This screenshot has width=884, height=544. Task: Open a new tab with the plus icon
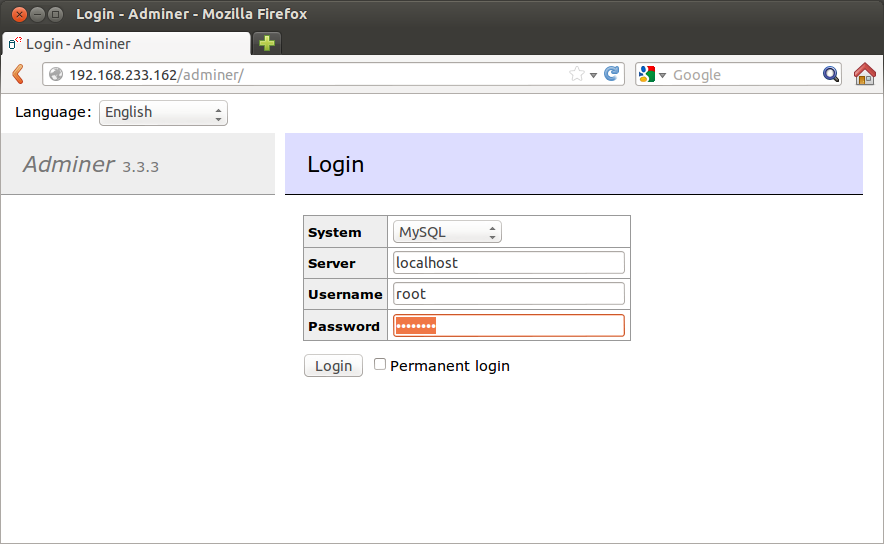[x=267, y=43]
